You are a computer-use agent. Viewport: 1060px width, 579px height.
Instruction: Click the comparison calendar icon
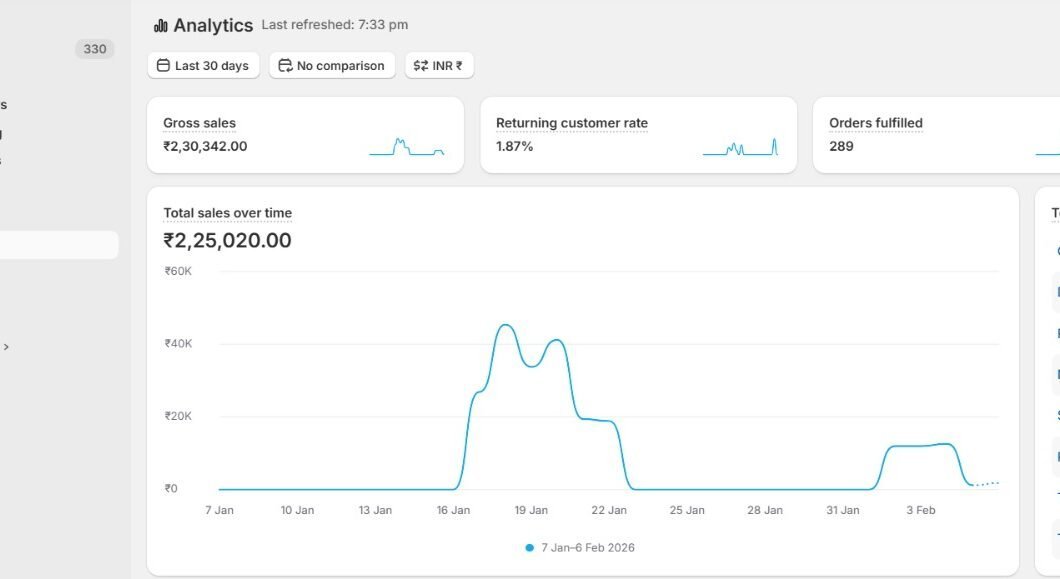pos(285,65)
